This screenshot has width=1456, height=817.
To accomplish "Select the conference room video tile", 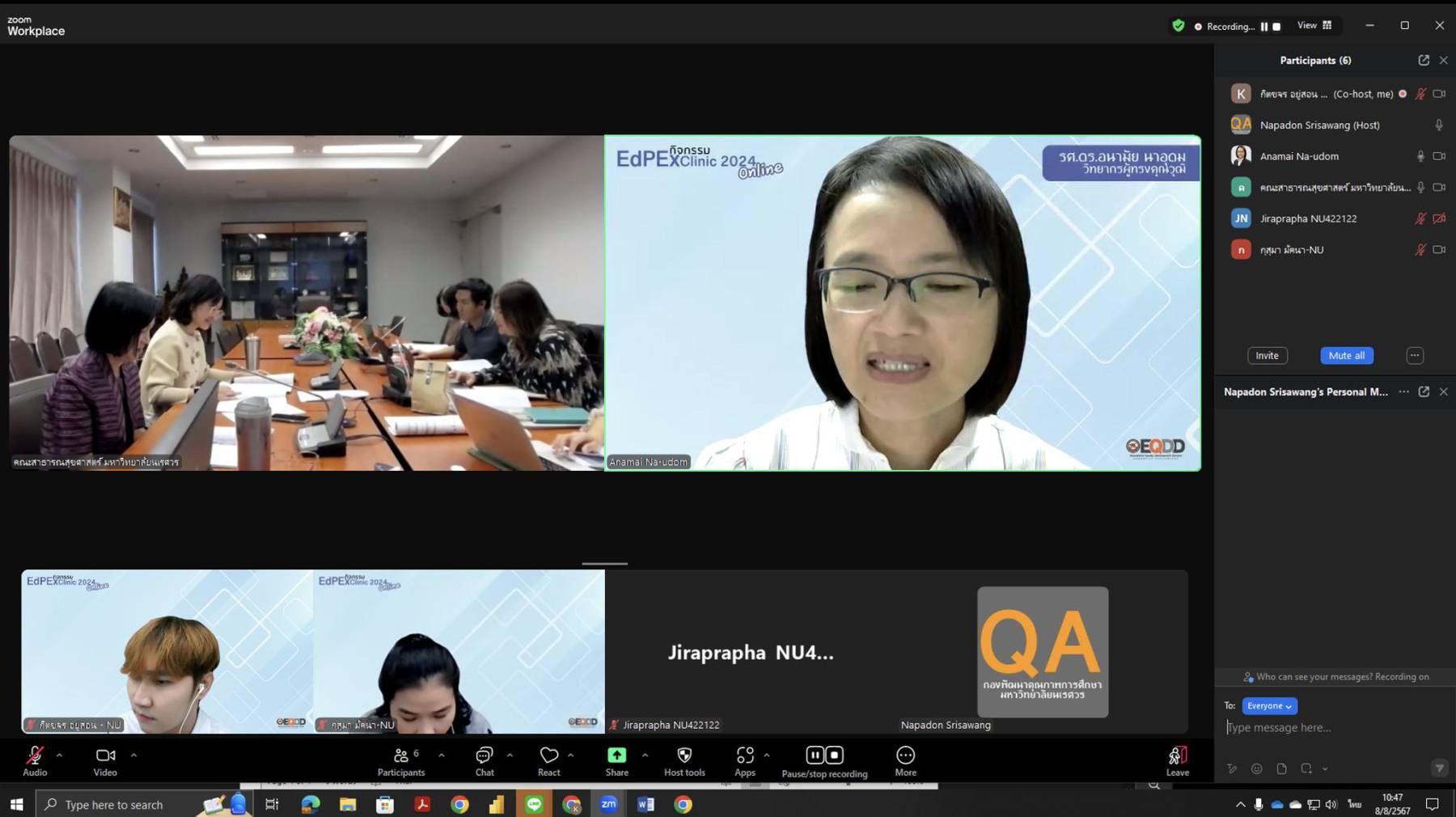I will [307, 303].
